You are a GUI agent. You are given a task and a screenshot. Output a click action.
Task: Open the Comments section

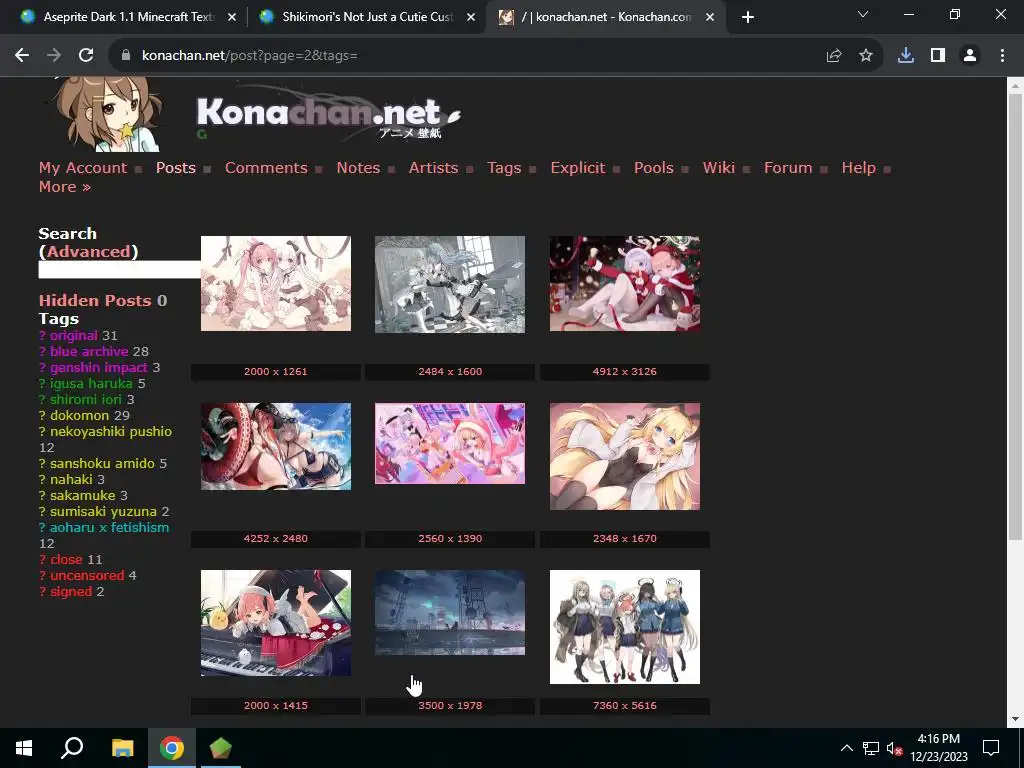pos(266,168)
